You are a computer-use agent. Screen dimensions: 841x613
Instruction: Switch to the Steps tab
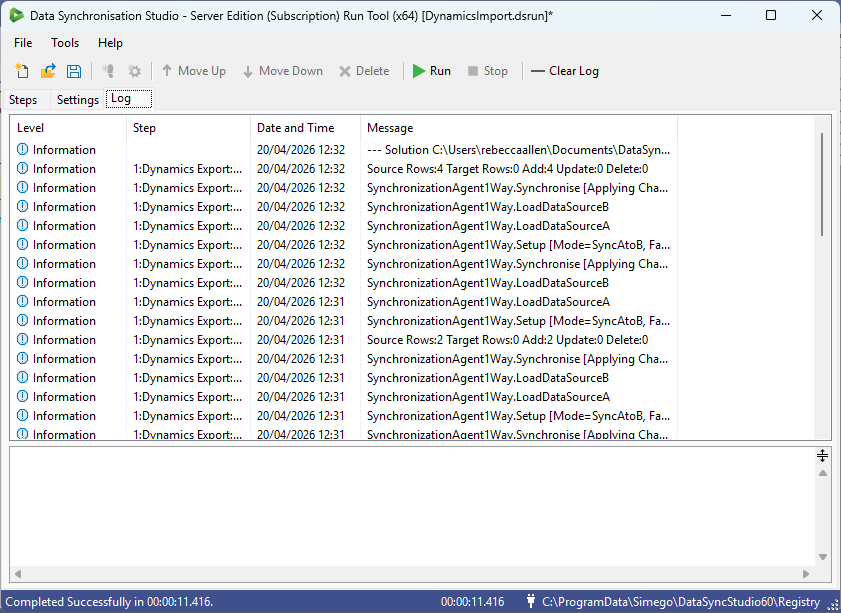24,99
